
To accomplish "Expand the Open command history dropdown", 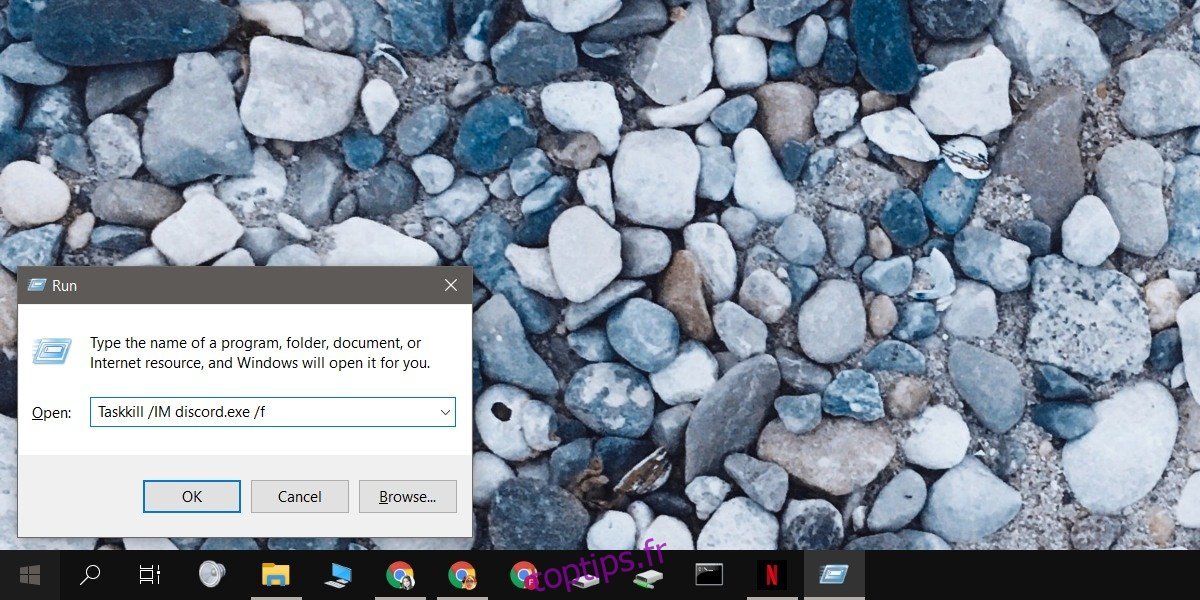I will point(445,412).
